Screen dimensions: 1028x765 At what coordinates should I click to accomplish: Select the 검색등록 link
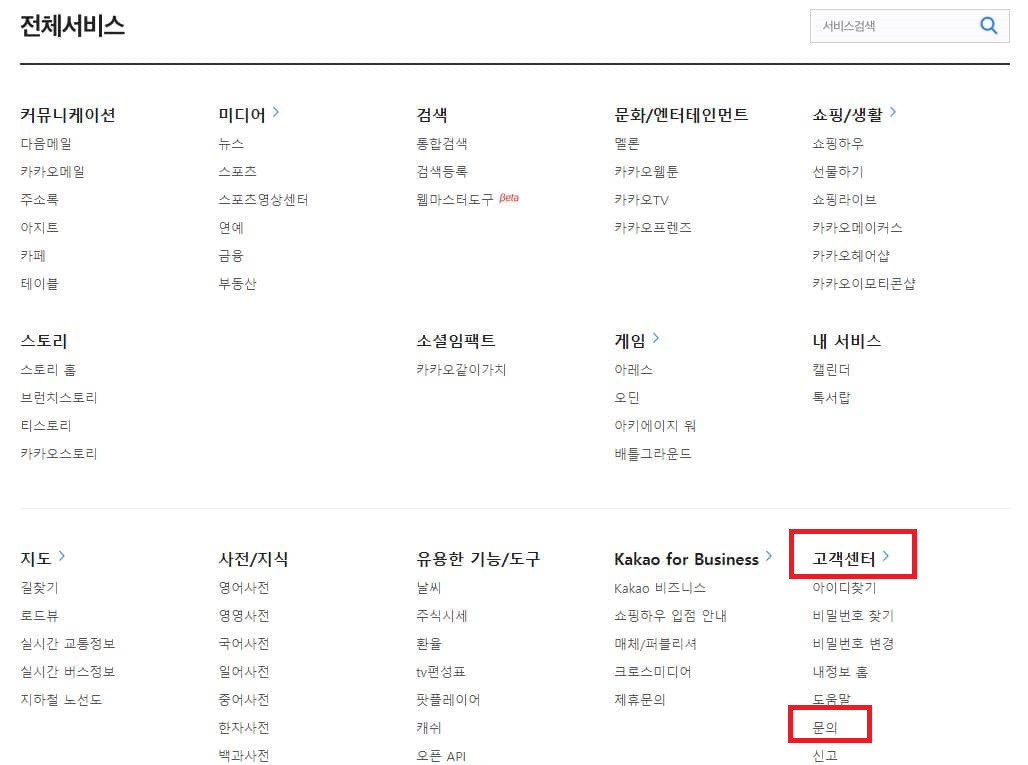tap(442, 172)
